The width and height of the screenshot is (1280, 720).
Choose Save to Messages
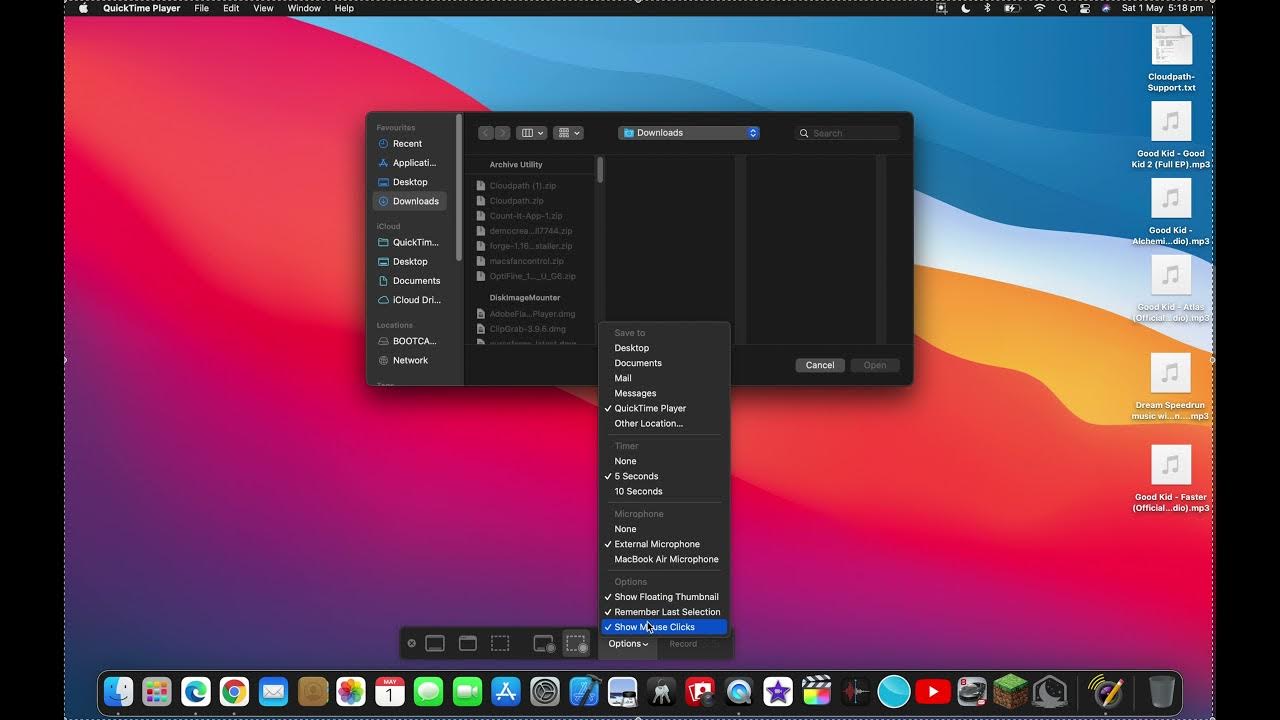pos(665,393)
